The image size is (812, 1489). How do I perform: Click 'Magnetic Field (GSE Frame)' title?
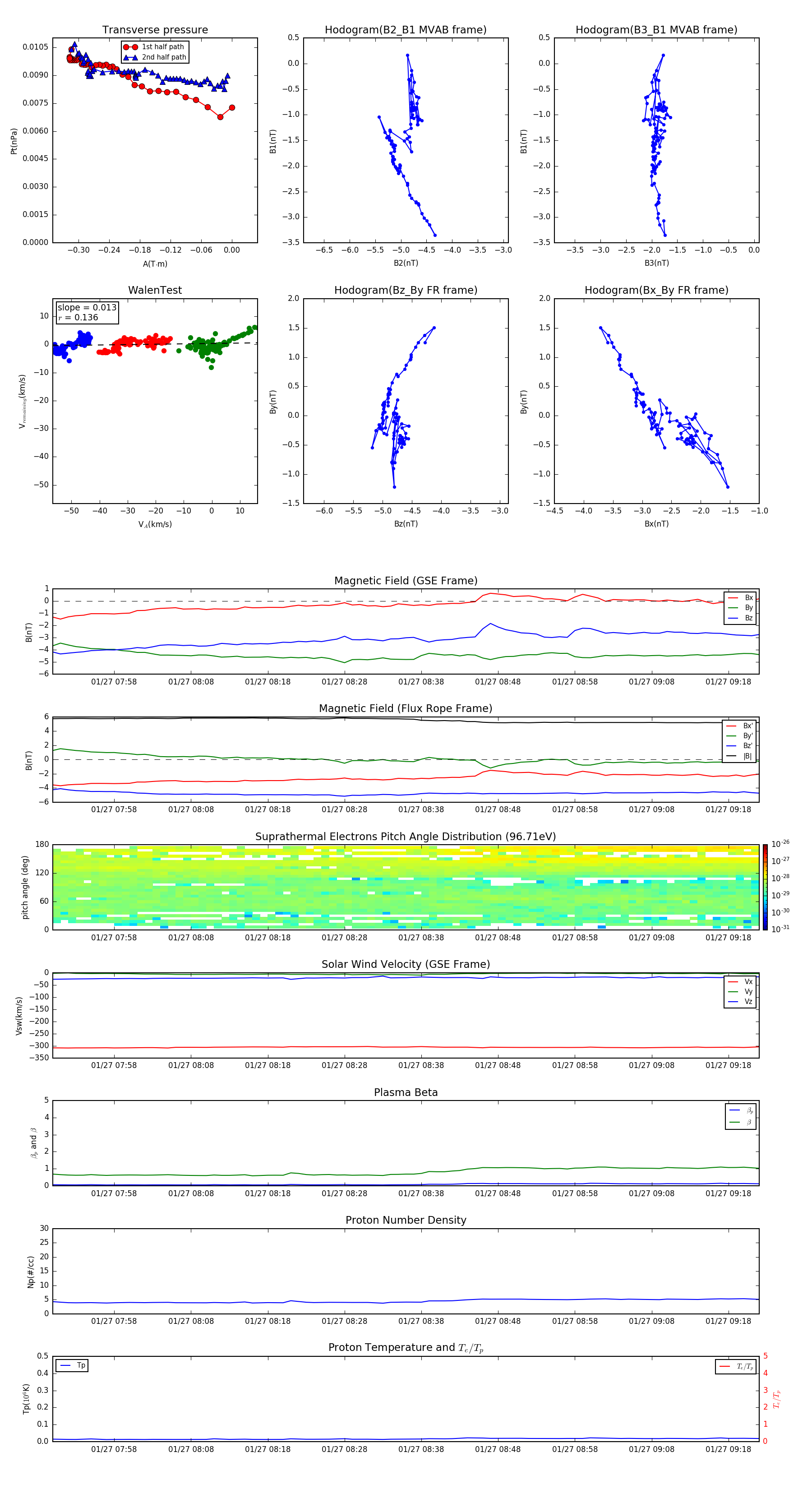click(406, 580)
